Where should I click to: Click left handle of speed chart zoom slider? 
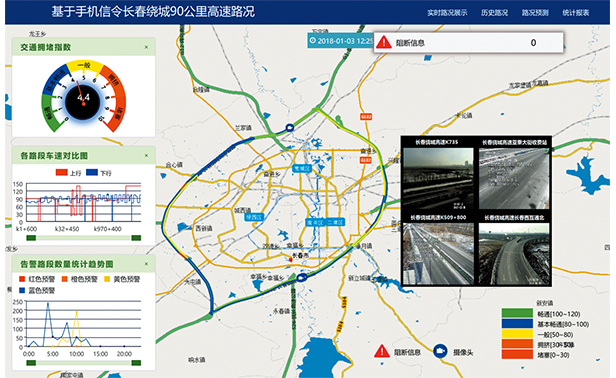point(31,238)
